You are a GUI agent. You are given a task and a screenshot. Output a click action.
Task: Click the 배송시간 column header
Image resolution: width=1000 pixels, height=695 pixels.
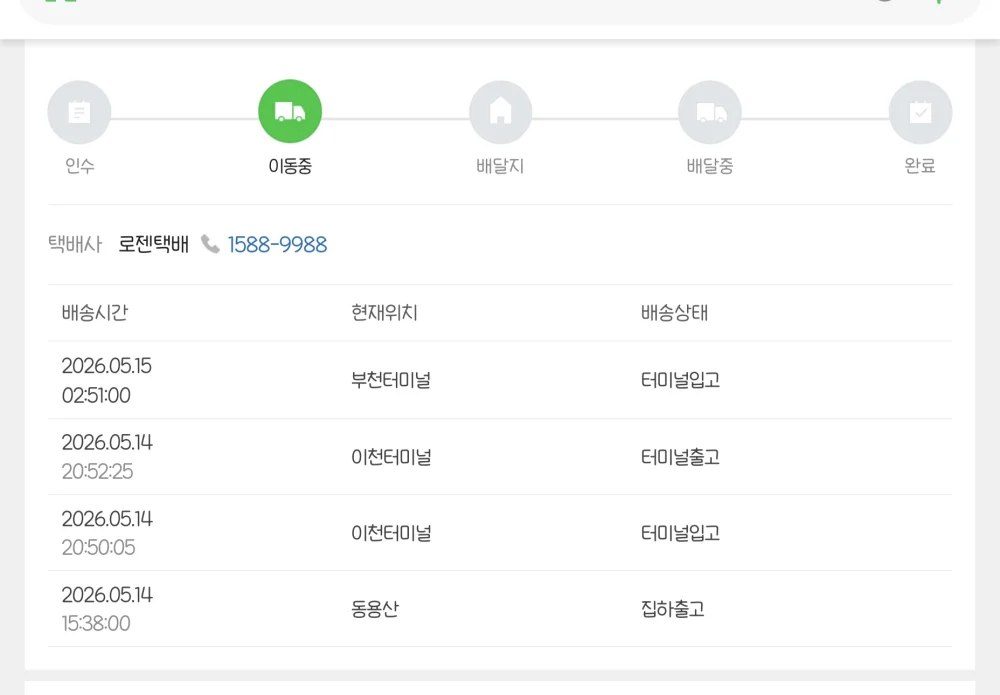tap(95, 313)
